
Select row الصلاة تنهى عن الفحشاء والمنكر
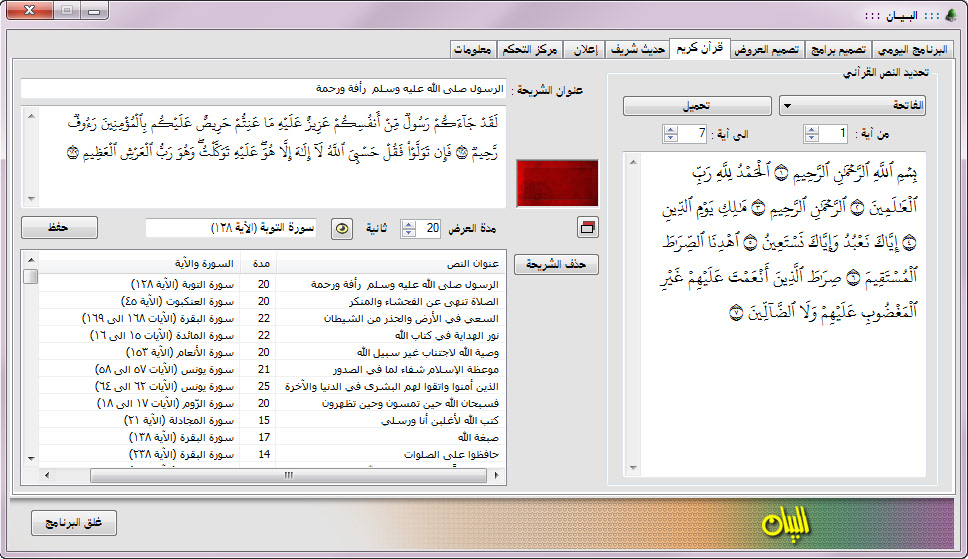[272, 301]
